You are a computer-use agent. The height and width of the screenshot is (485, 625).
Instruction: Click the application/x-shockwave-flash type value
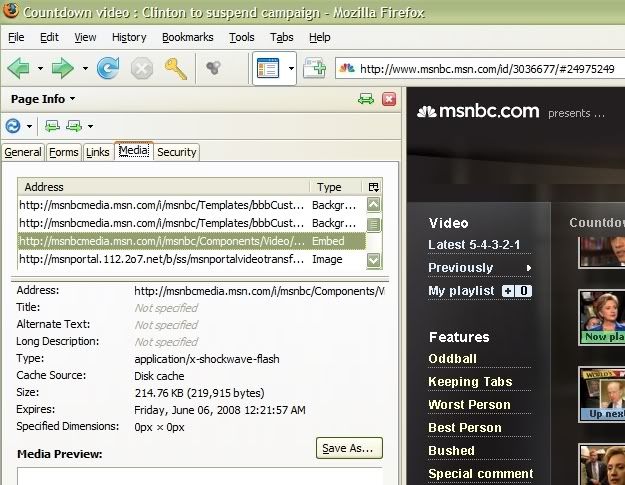pyautogui.click(x=207, y=359)
